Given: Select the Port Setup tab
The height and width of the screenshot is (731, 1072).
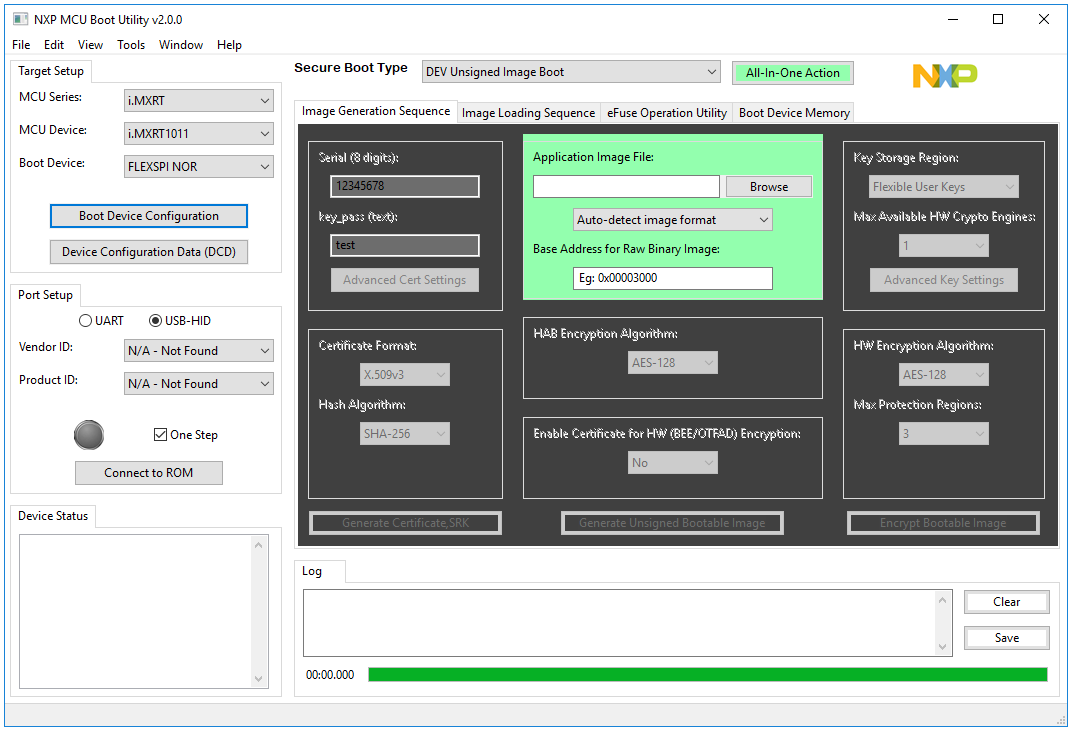Looking at the screenshot, I should point(45,295).
